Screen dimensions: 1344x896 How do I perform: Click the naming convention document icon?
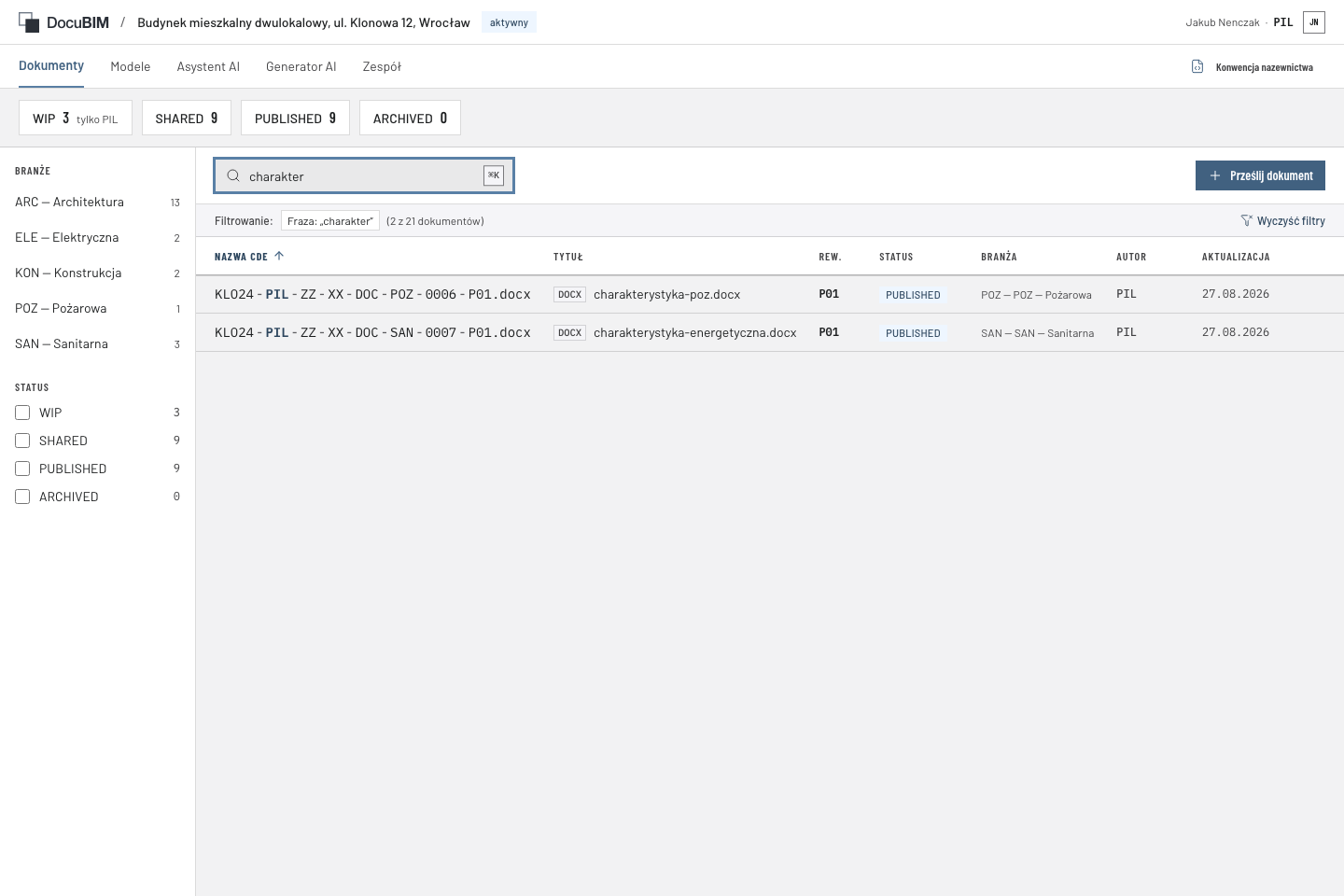pos(1197,66)
